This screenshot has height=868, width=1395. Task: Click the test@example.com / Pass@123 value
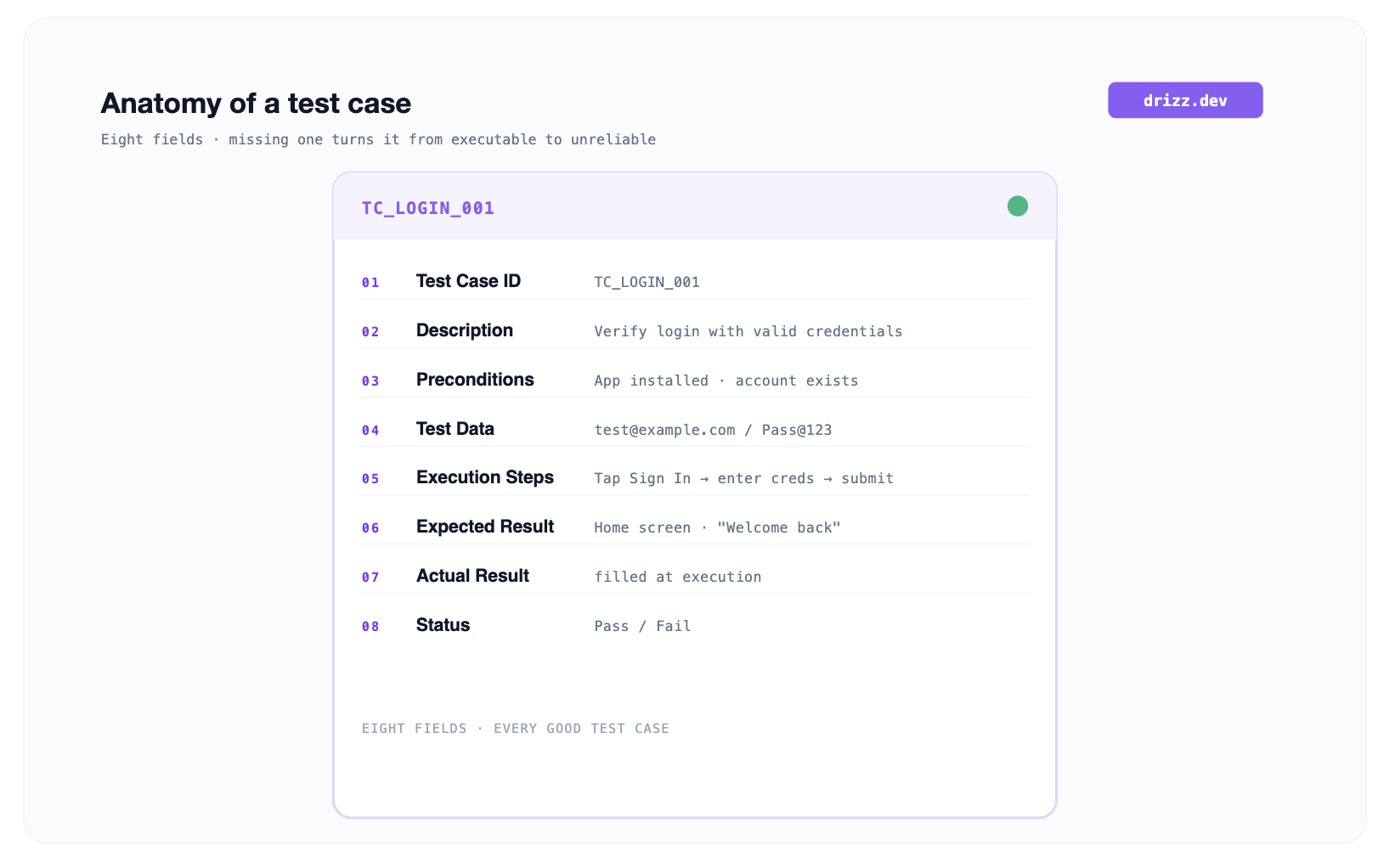click(713, 430)
